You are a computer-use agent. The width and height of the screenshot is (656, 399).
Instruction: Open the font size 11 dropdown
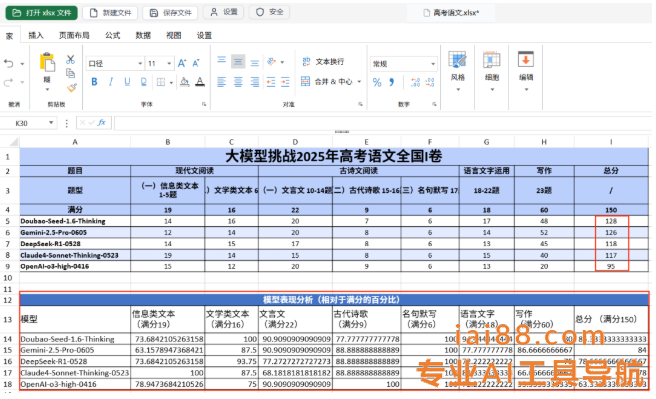[x=160, y=63]
